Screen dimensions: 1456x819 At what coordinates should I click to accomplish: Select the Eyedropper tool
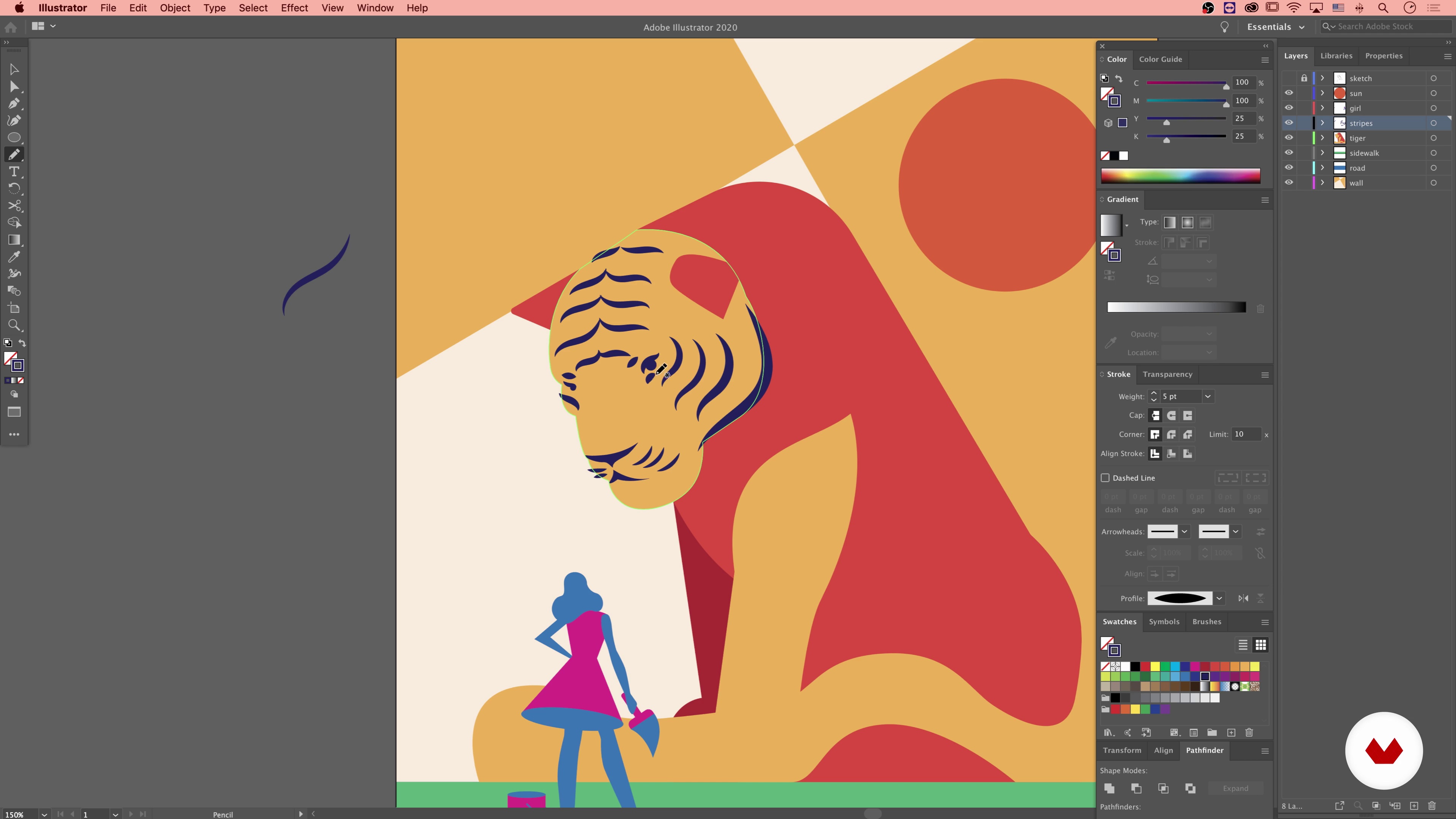pyautogui.click(x=14, y=257)
